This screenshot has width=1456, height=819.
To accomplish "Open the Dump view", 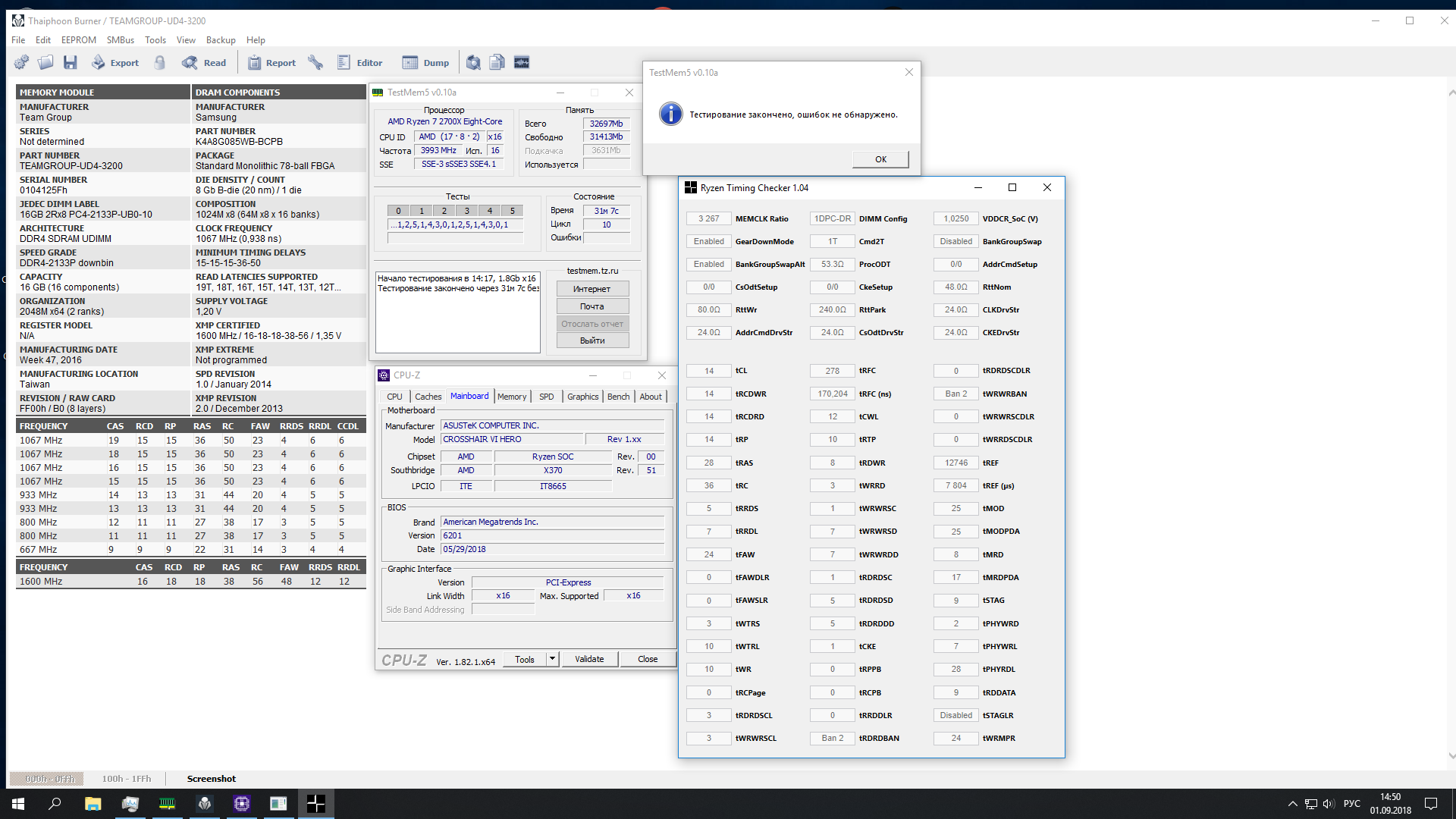I will (425, 63).
